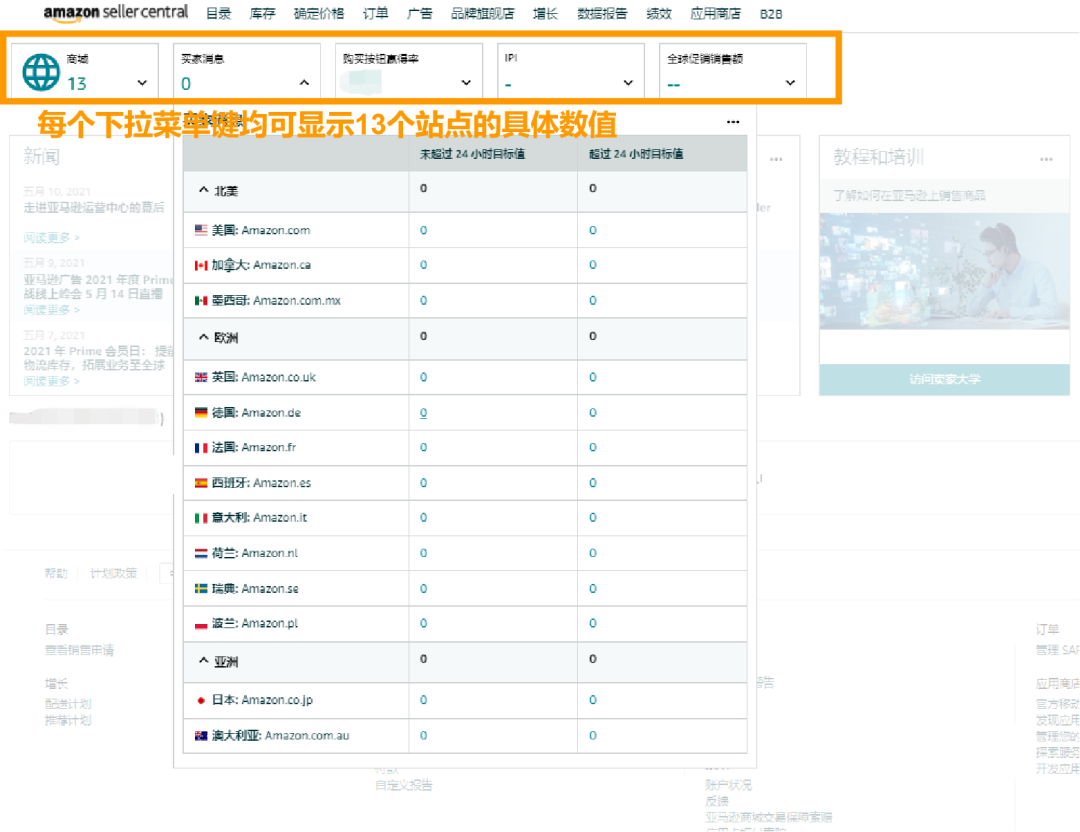Expand the 购买按钮赢得率 dropdown

point(466,83)
